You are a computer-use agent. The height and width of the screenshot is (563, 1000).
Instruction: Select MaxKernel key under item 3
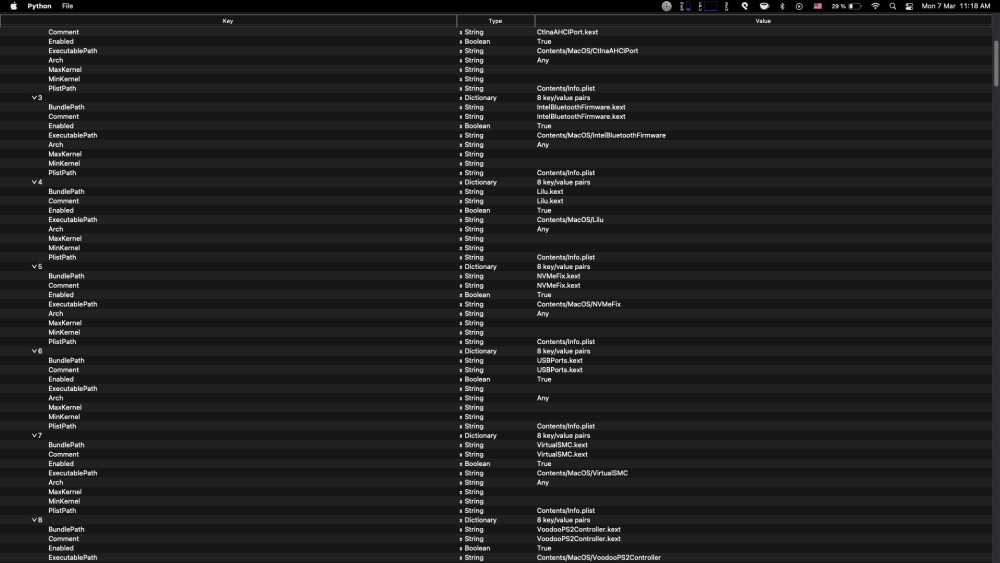point(65,154)
